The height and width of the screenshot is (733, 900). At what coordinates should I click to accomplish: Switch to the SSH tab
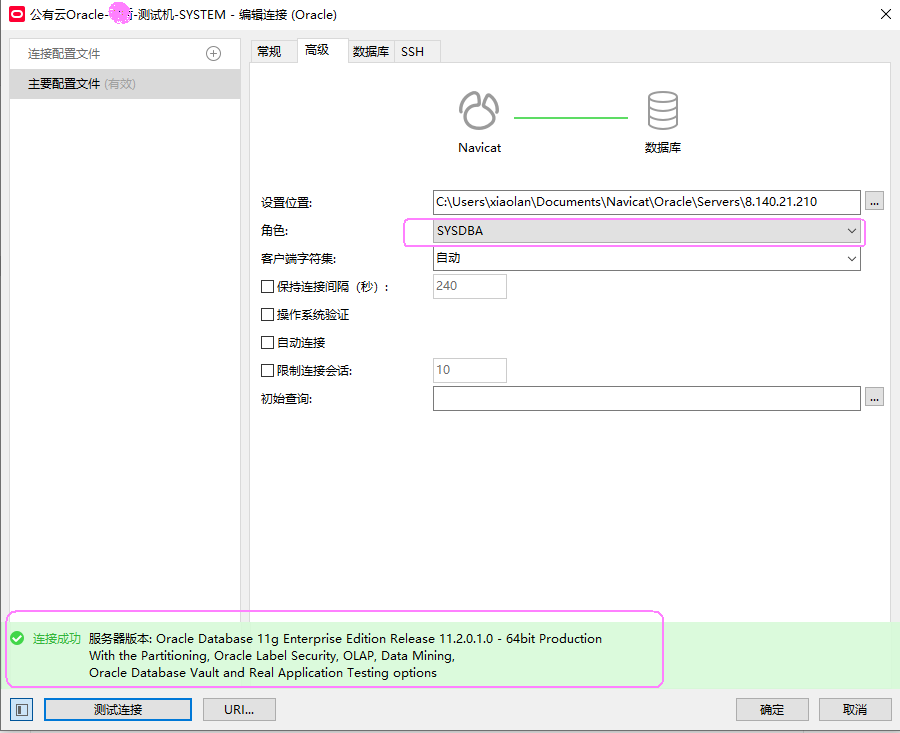416,51
